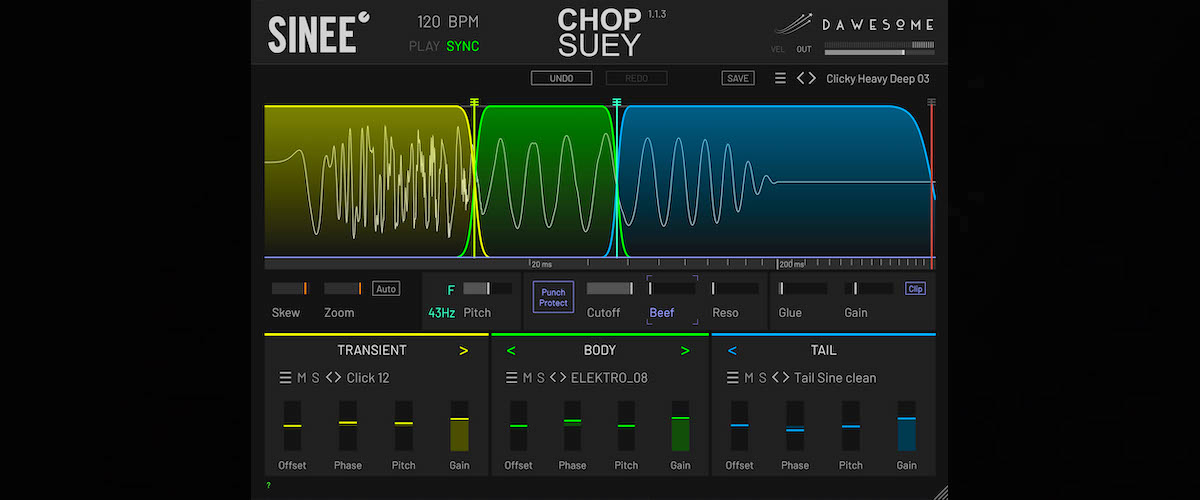Image resolution: width=1200 pixels, height=500 pixels.
Task: Click the Glue slider
Action: click(x=803, y=289)
